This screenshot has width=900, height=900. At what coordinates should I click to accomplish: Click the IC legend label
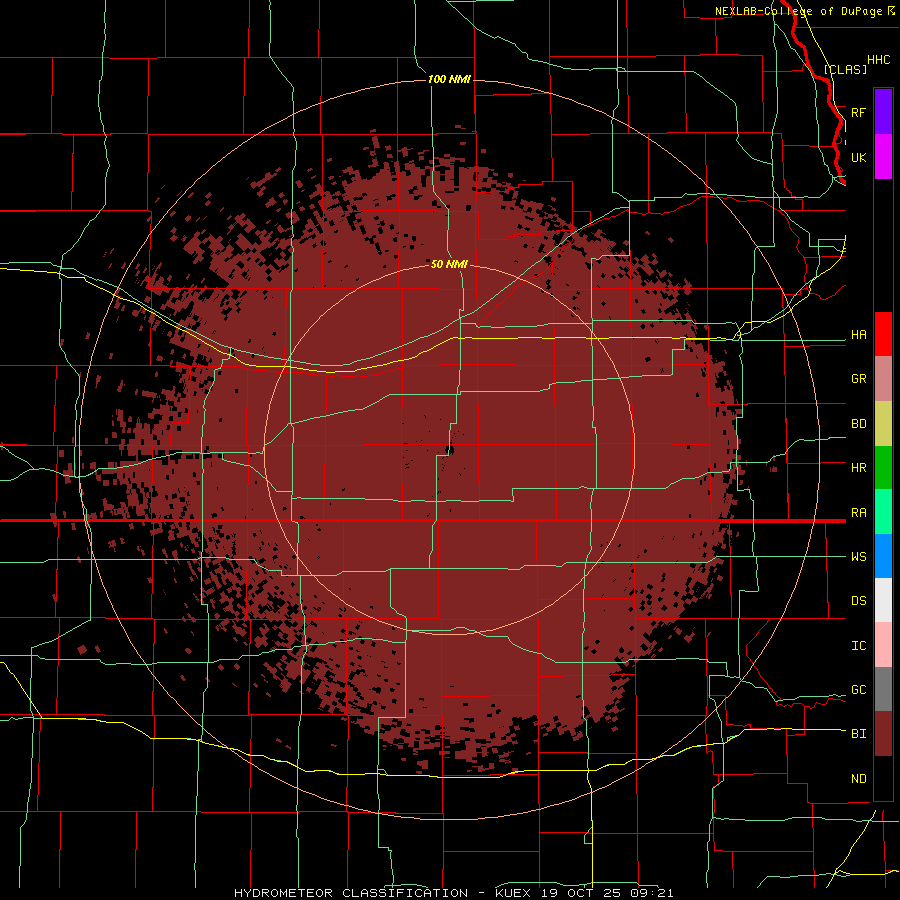click(x=859, y=646)
